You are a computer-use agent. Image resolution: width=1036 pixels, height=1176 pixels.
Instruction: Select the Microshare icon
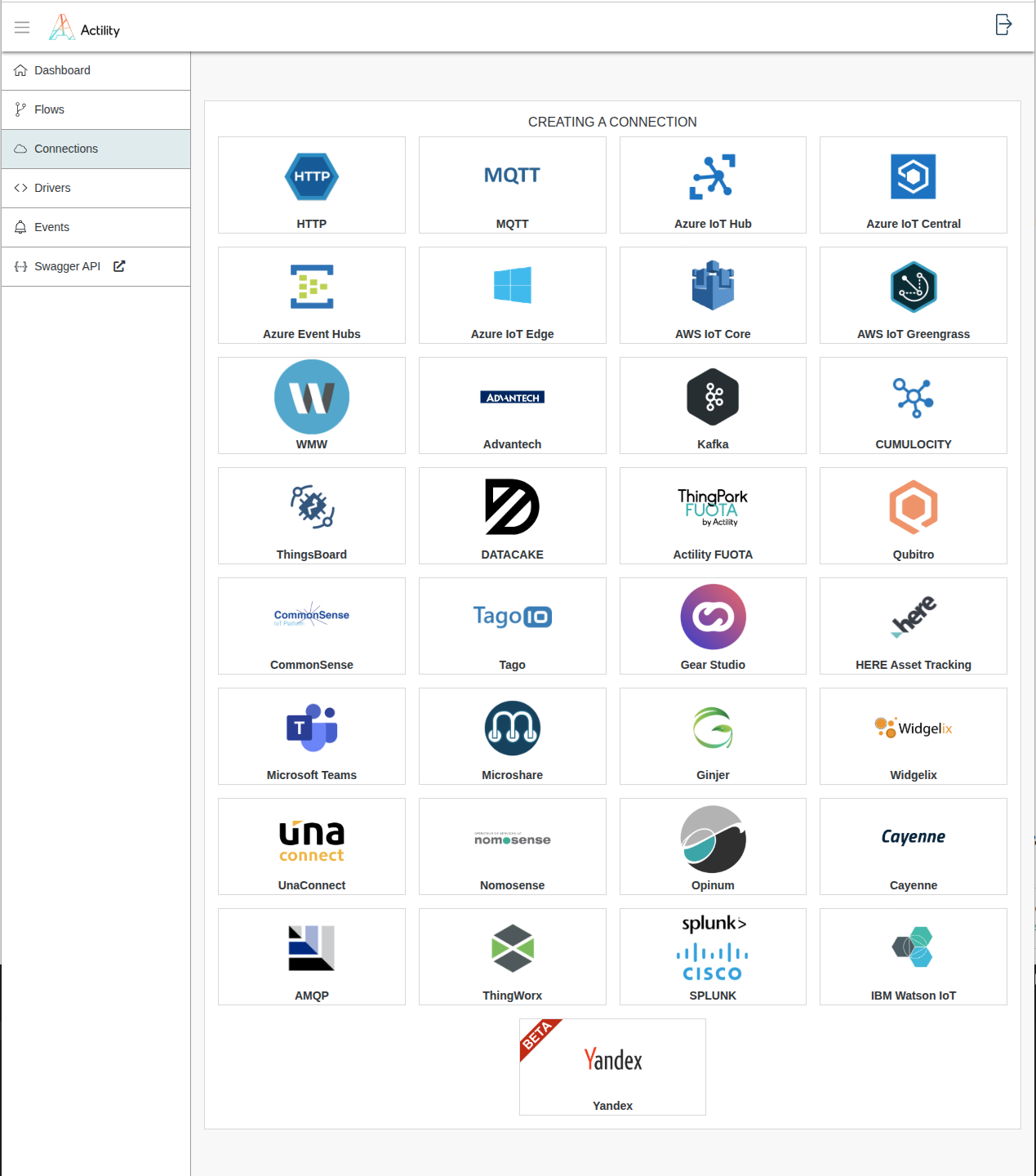point(512,728)
